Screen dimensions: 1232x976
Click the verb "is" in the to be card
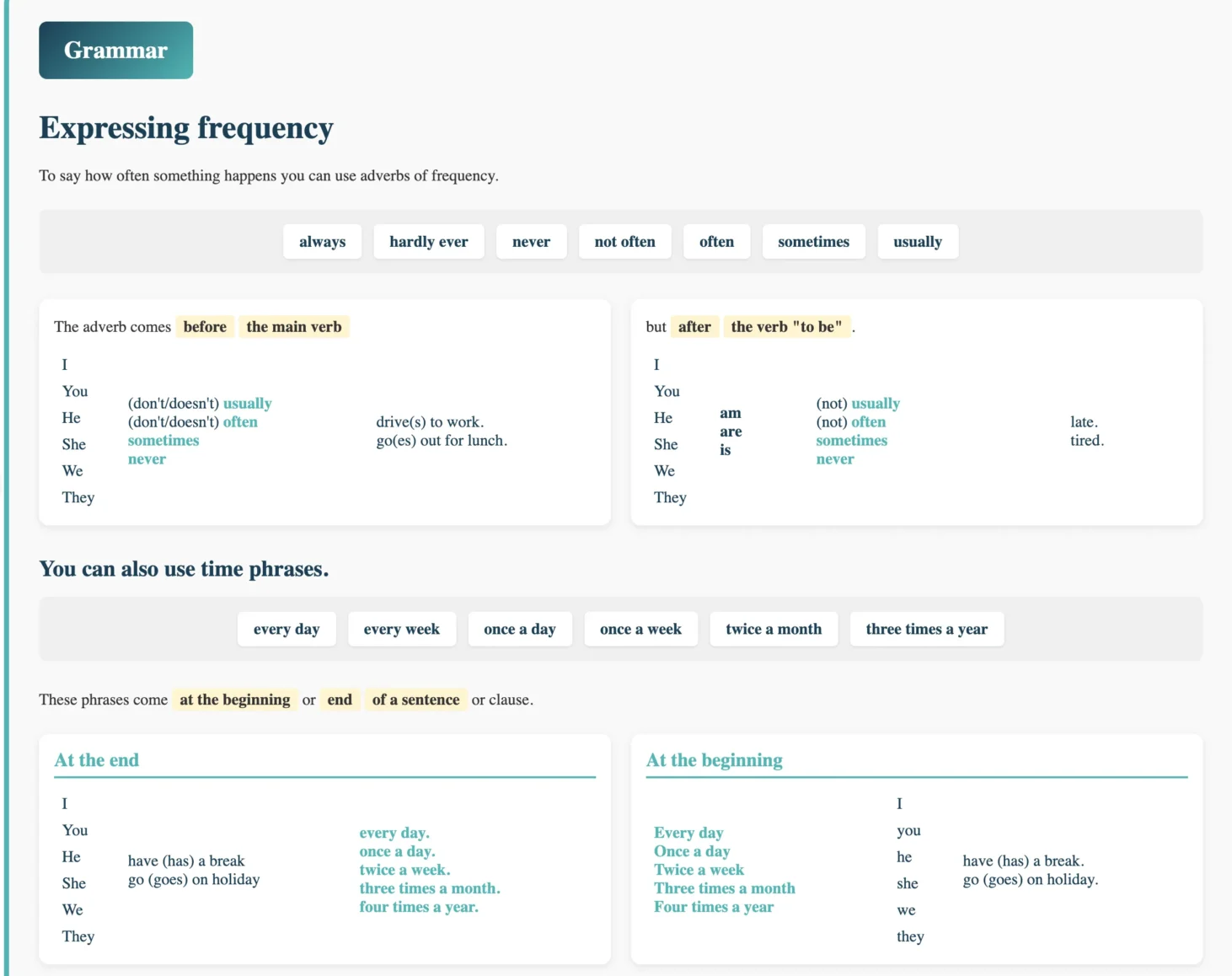[x=726, y=450]
